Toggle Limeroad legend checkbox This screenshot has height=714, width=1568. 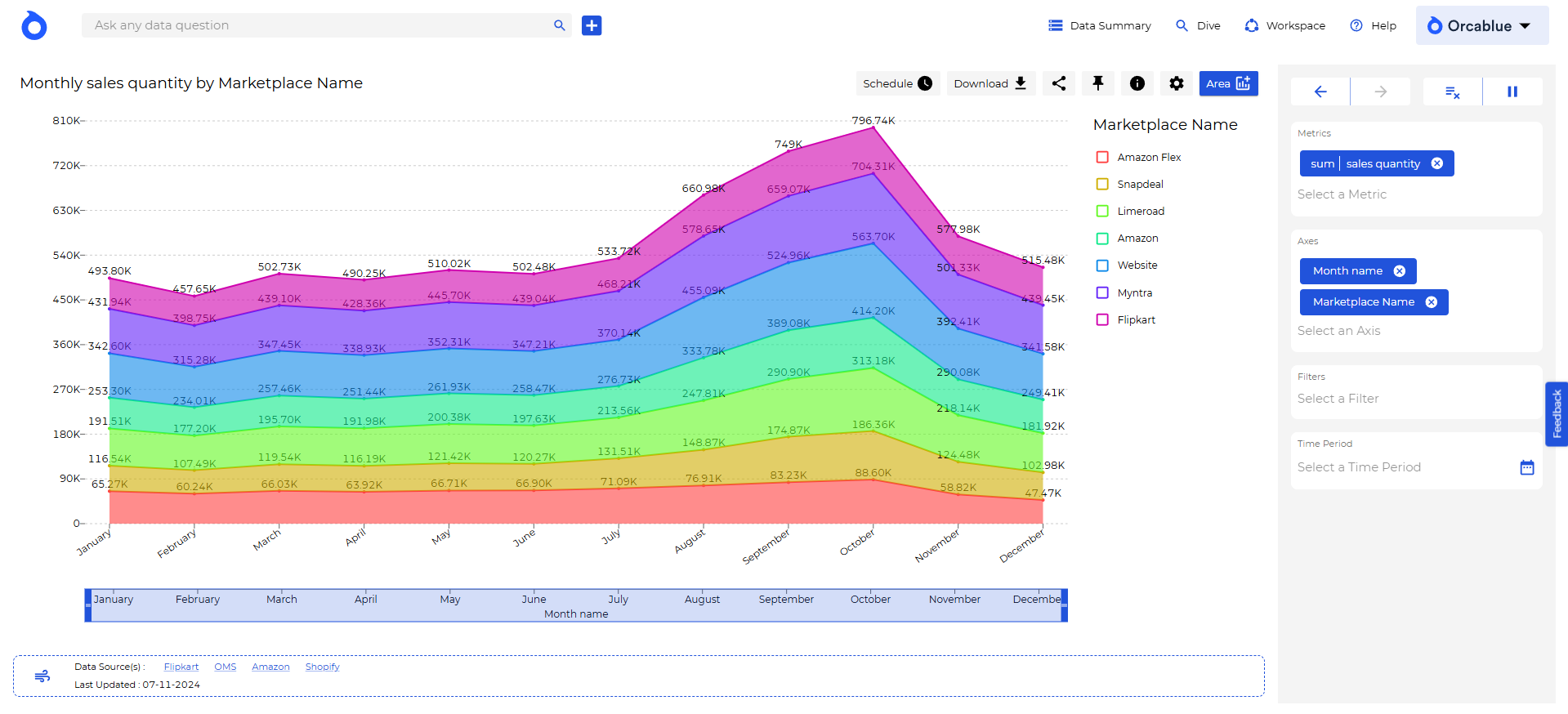tap(1102, 211)
